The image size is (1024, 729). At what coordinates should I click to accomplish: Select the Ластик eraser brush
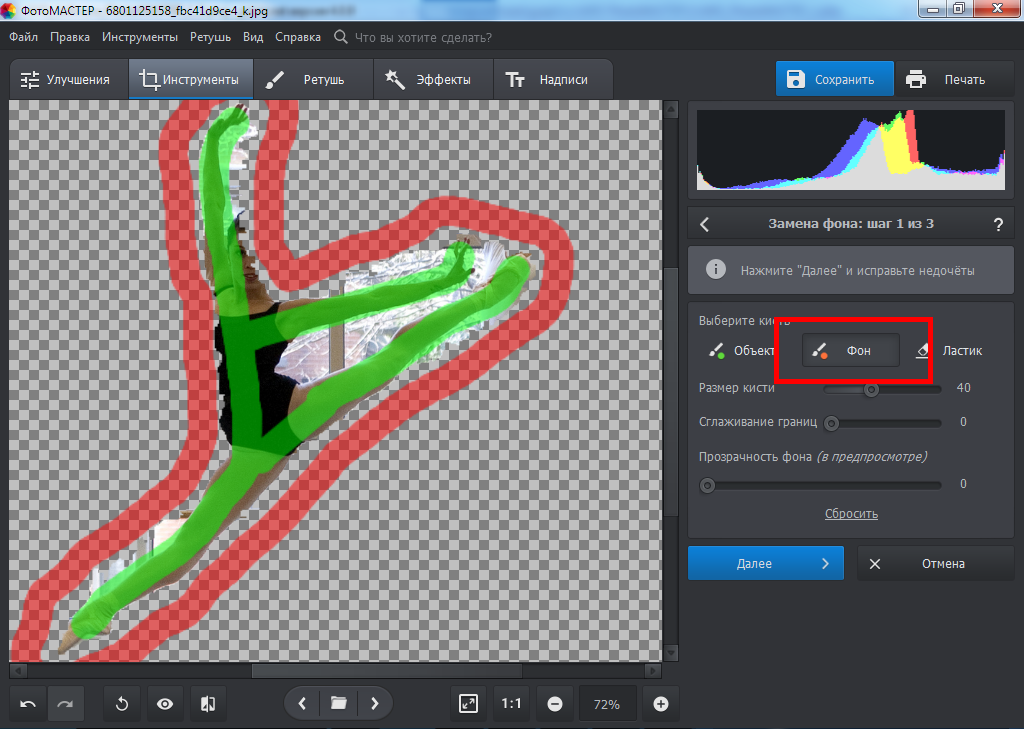tap(950, 351)
